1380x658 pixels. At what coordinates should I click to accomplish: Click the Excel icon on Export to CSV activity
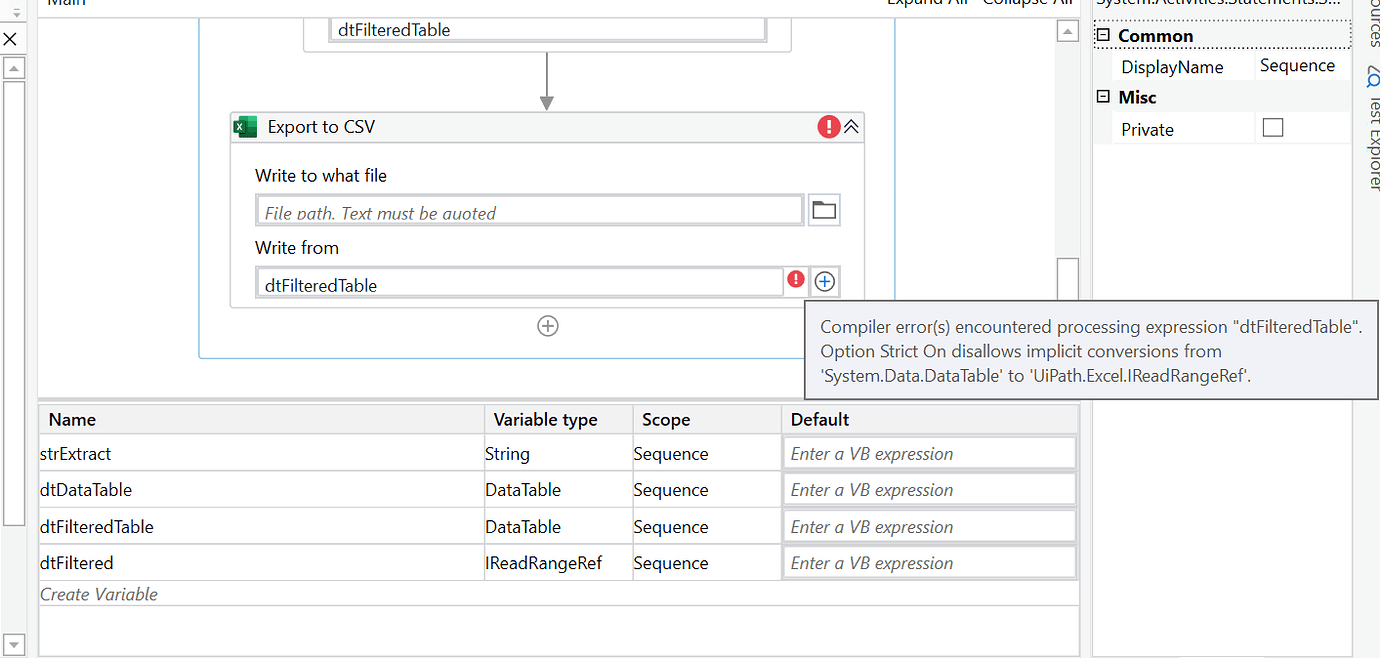[x=245, y=126]
